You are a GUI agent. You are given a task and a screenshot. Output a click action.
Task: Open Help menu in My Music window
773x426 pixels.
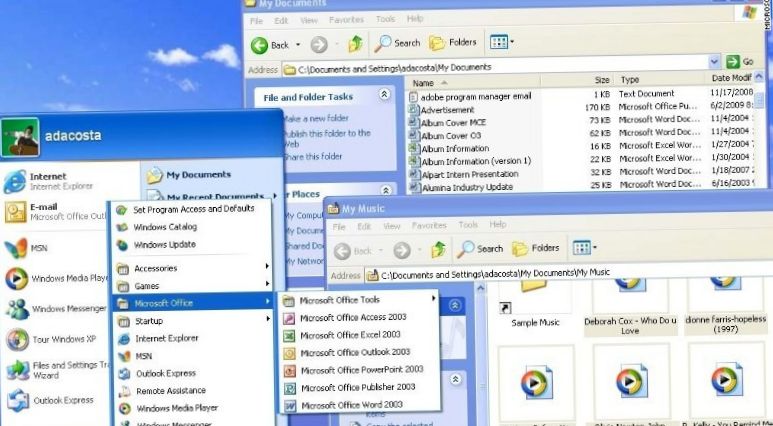[x=497, y=224]
